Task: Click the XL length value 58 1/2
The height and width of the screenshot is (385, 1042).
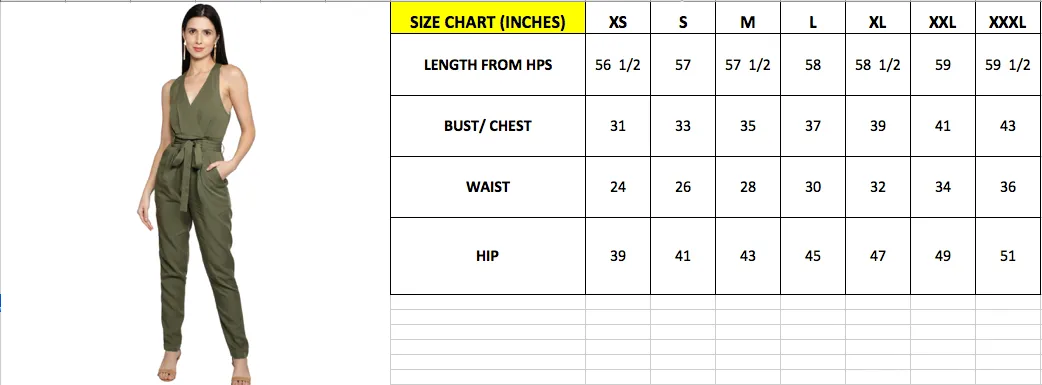Action: pos(878,64)
